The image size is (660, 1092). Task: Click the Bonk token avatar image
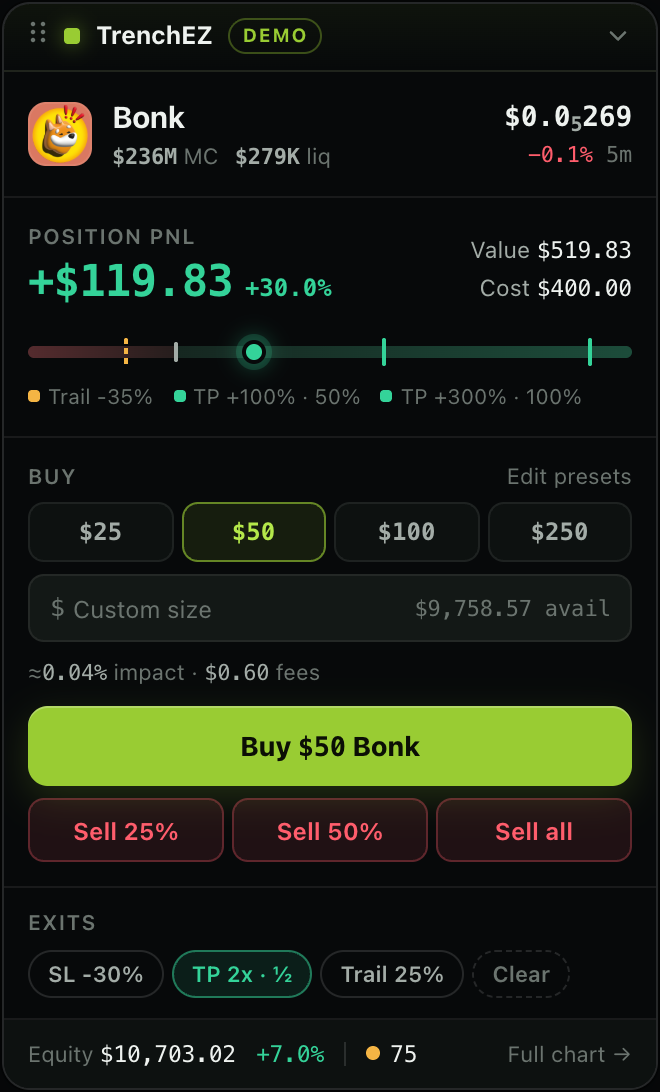60,134
